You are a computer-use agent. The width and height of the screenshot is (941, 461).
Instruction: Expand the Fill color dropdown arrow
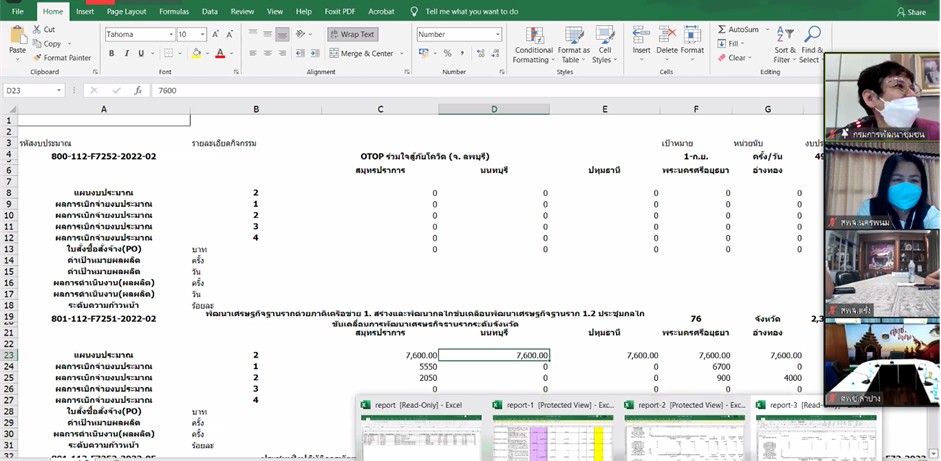coord(206,53)
